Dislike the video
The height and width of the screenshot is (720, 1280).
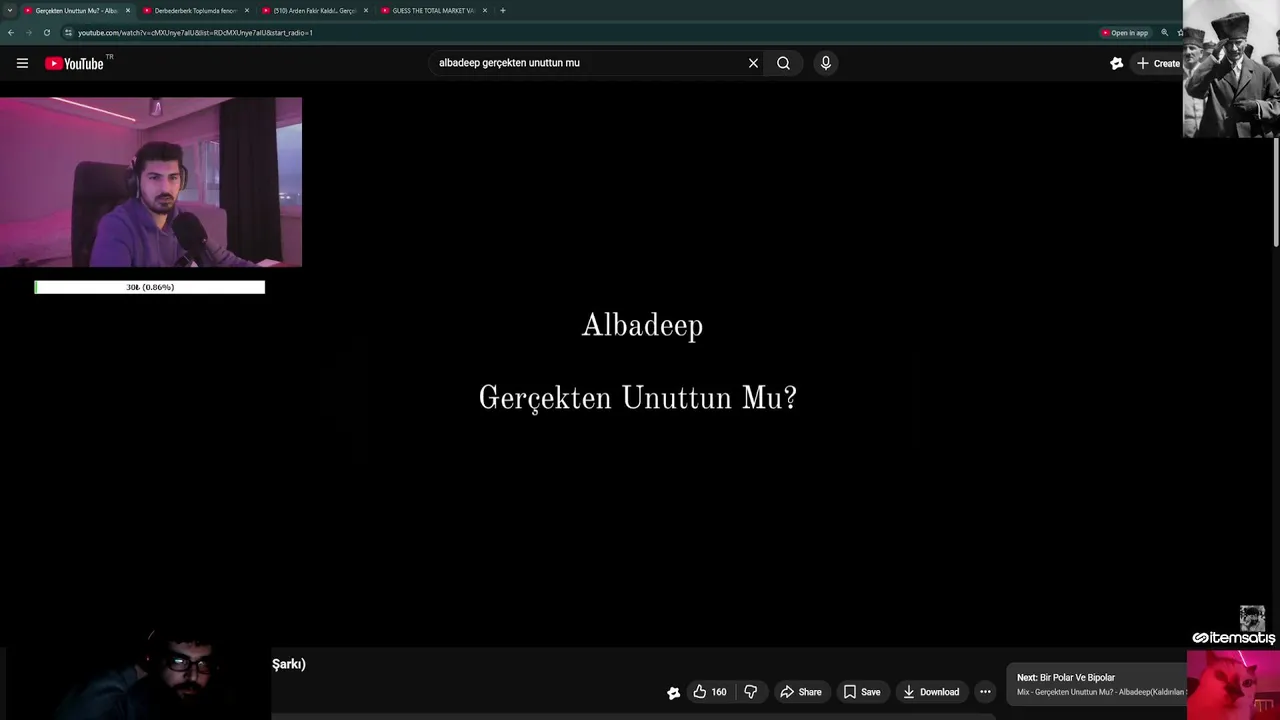[x=750, y=692]
